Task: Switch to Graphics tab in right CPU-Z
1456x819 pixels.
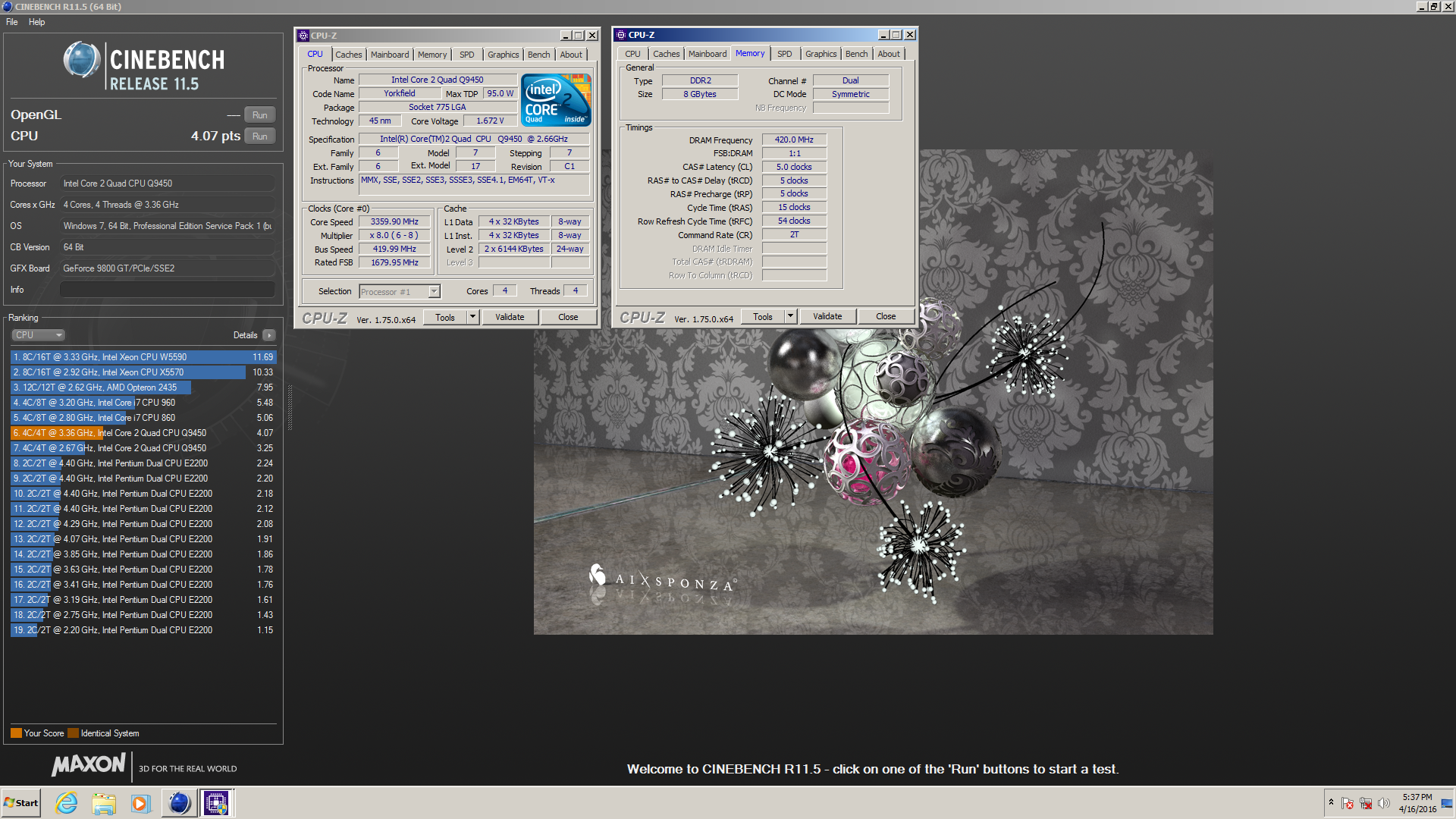Action: point(821,54)
